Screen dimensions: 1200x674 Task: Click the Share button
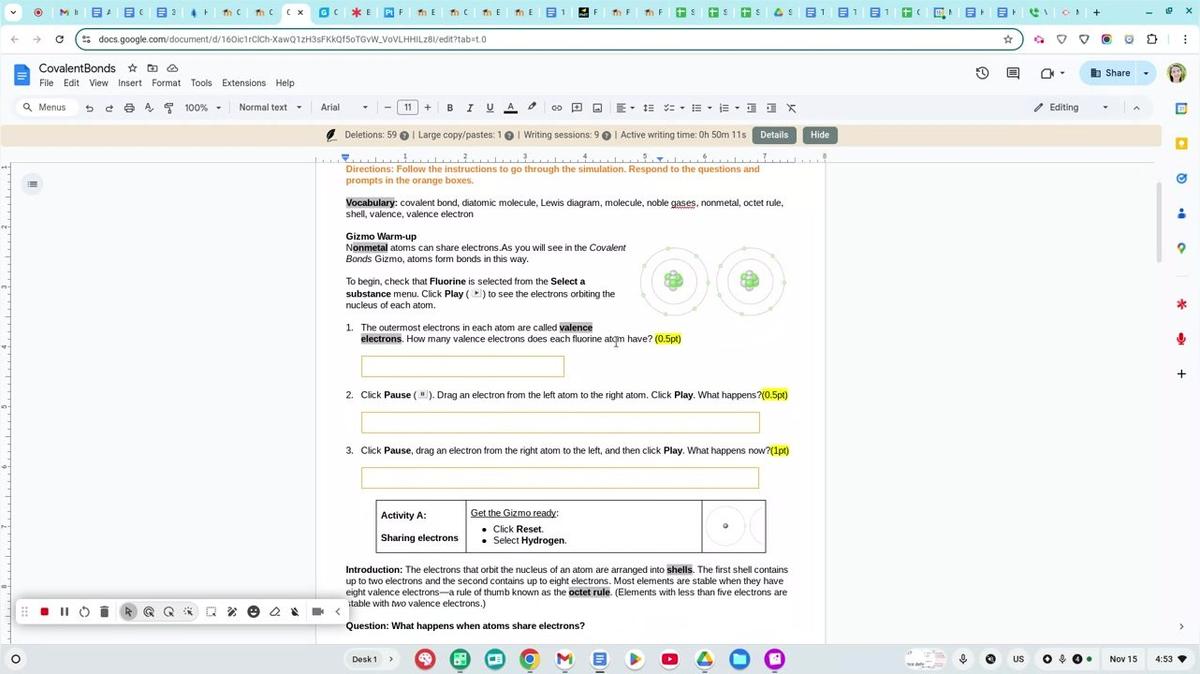pyautogui.click(x=1111, y=73)
